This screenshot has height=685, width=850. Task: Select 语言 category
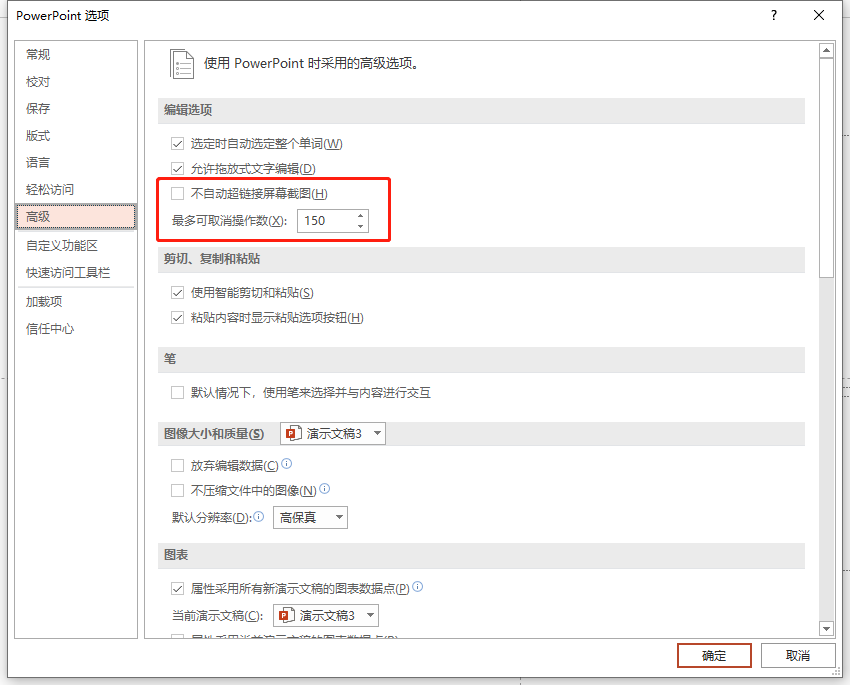pyautogui.click(x=76, y=163)
